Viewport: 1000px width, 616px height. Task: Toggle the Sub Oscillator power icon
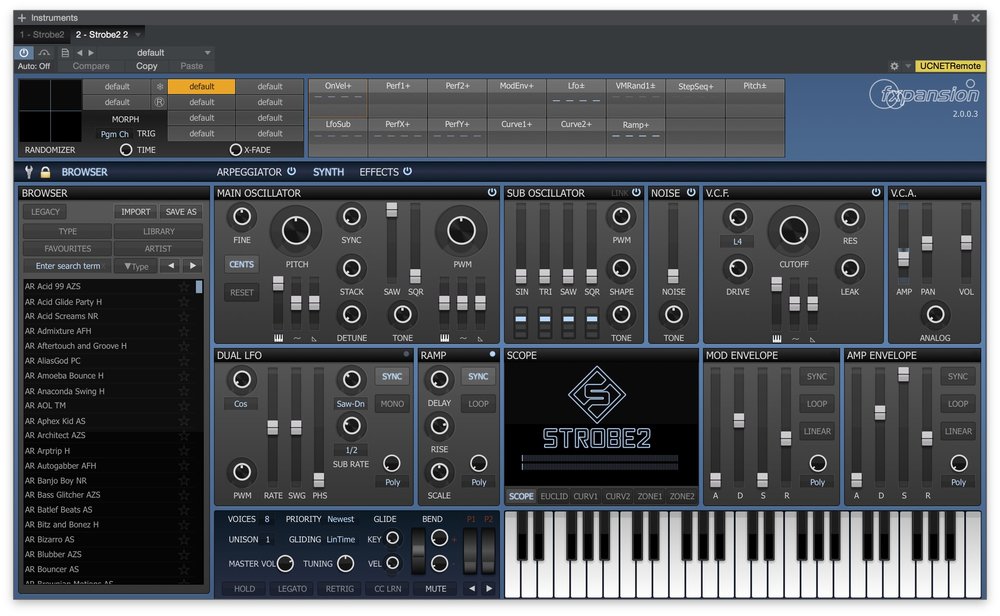click(636, 192)
